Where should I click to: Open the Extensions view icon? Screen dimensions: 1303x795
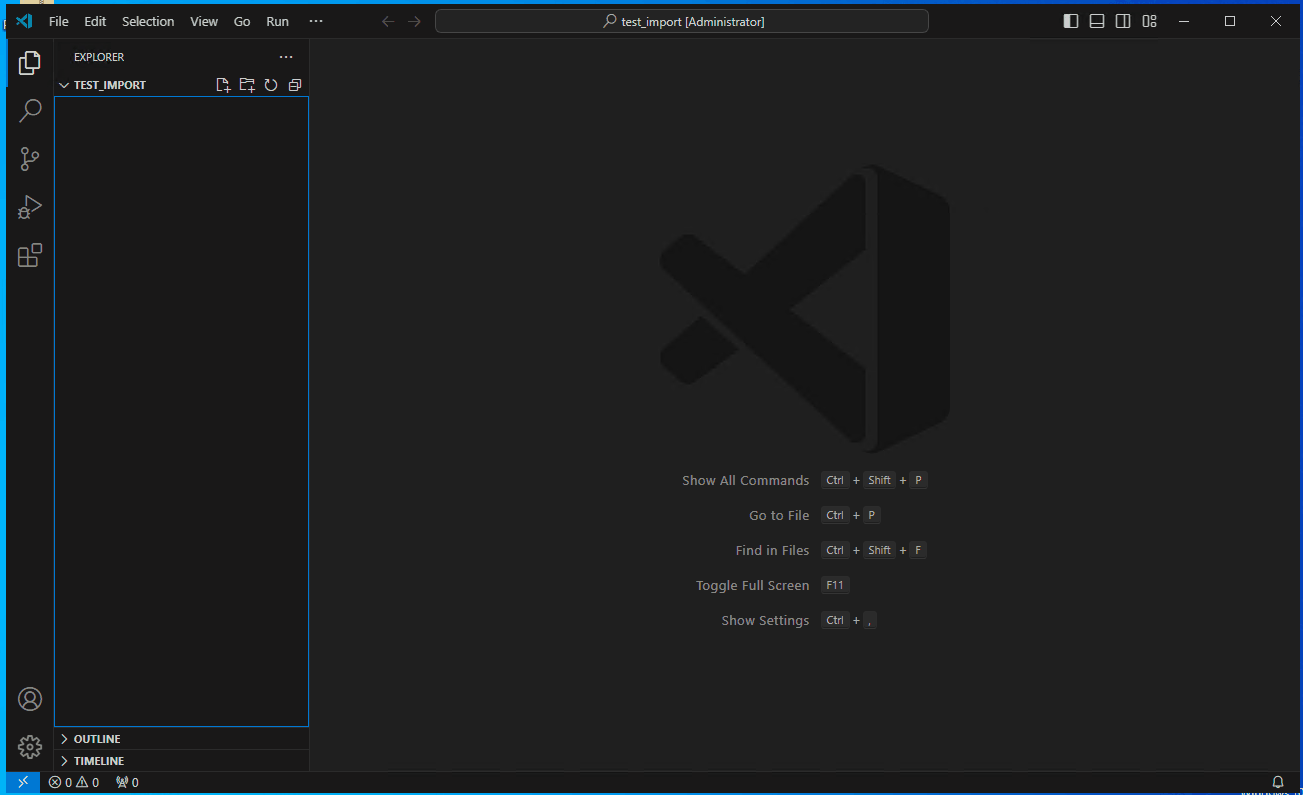(x=29, y=255)
